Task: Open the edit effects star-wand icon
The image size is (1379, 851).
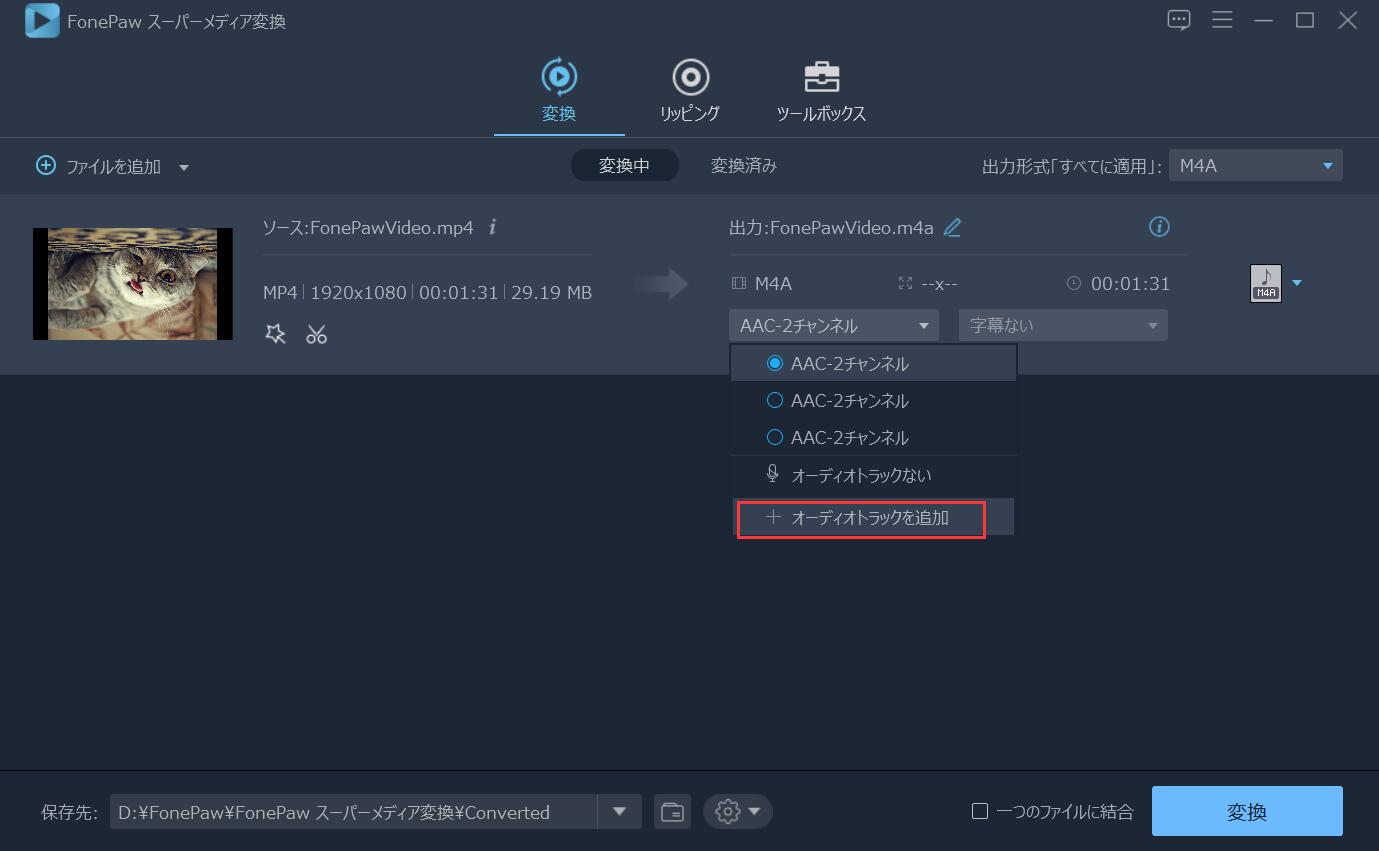Action: [275, 334]
